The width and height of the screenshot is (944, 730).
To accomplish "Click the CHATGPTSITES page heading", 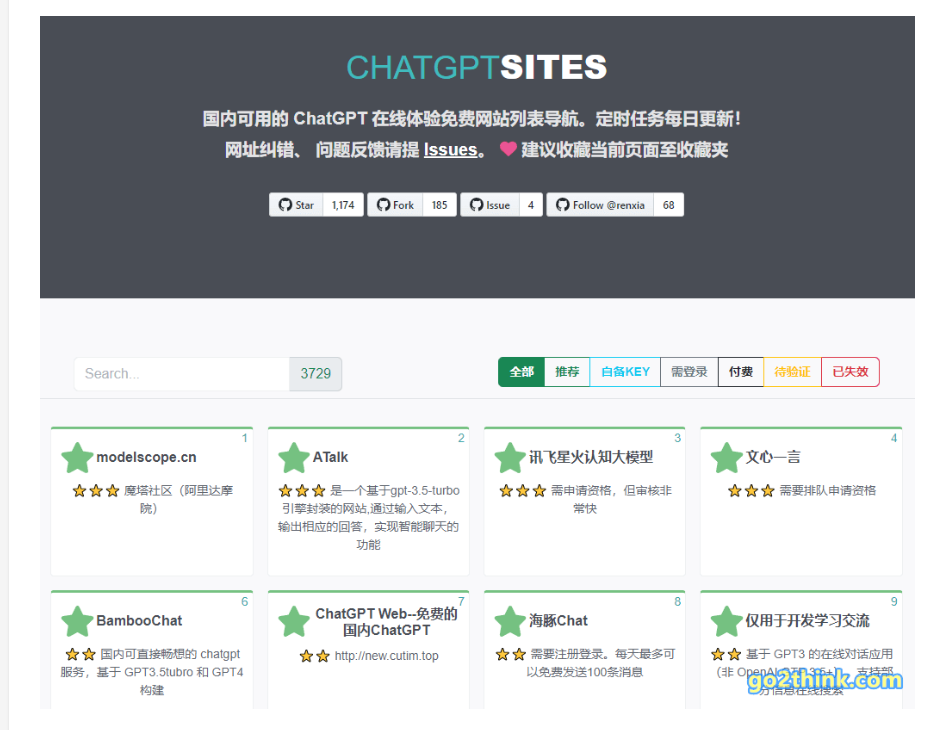I will pyautogui.click(x=477, y=67).
